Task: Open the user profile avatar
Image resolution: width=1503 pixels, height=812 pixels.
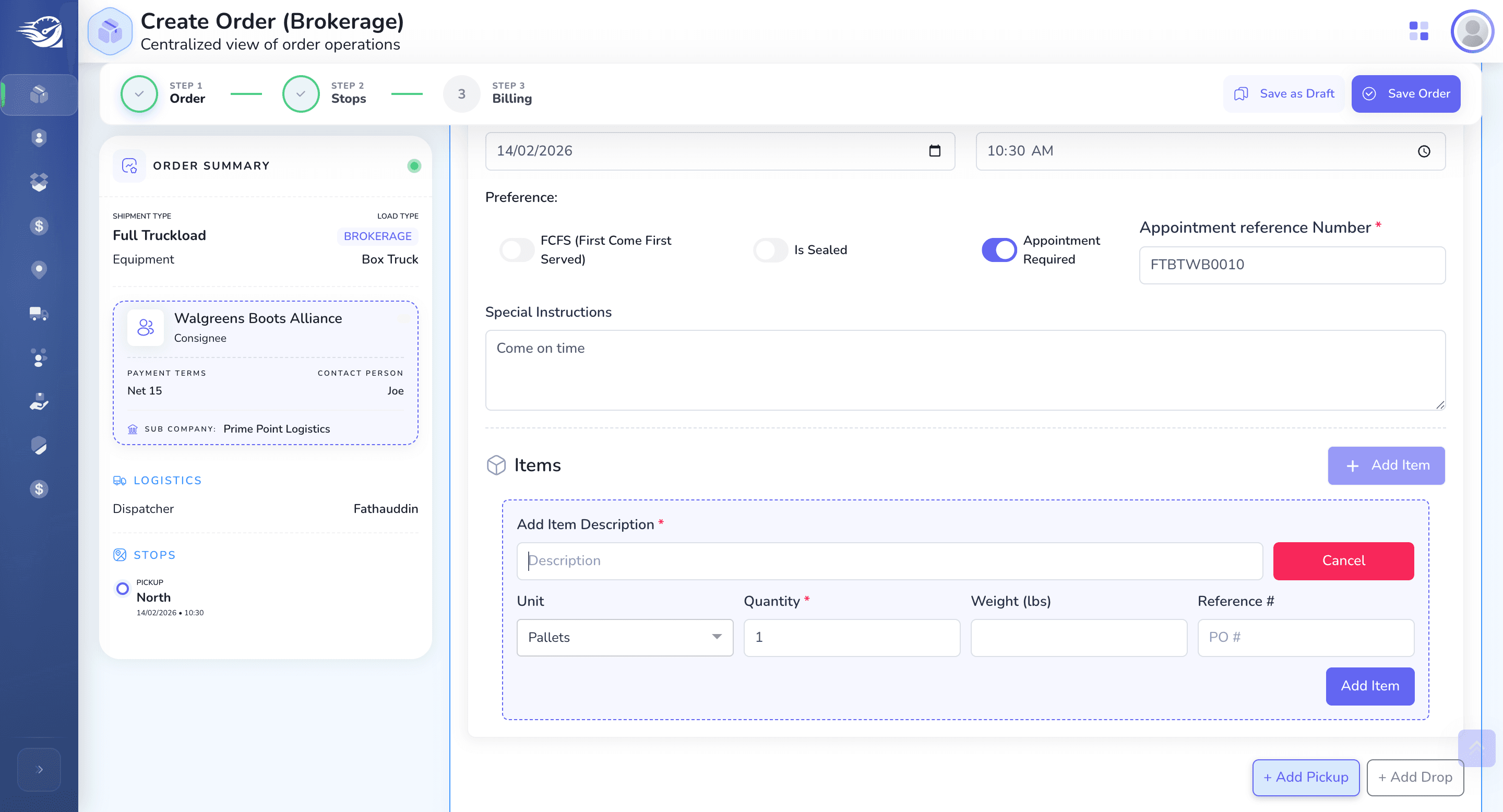Action: point(1472,31)
